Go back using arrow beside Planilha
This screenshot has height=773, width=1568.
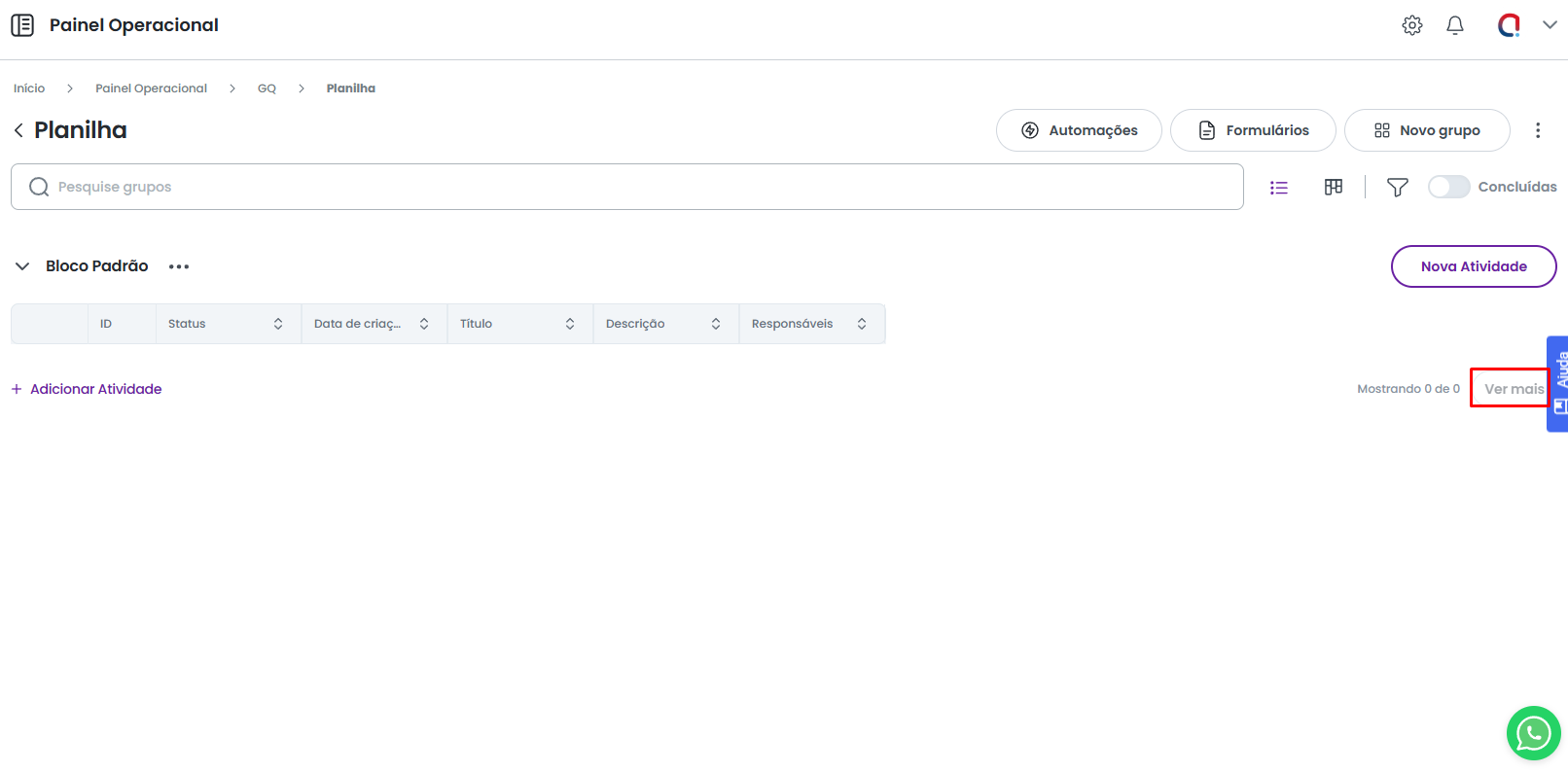coord(18,130)
